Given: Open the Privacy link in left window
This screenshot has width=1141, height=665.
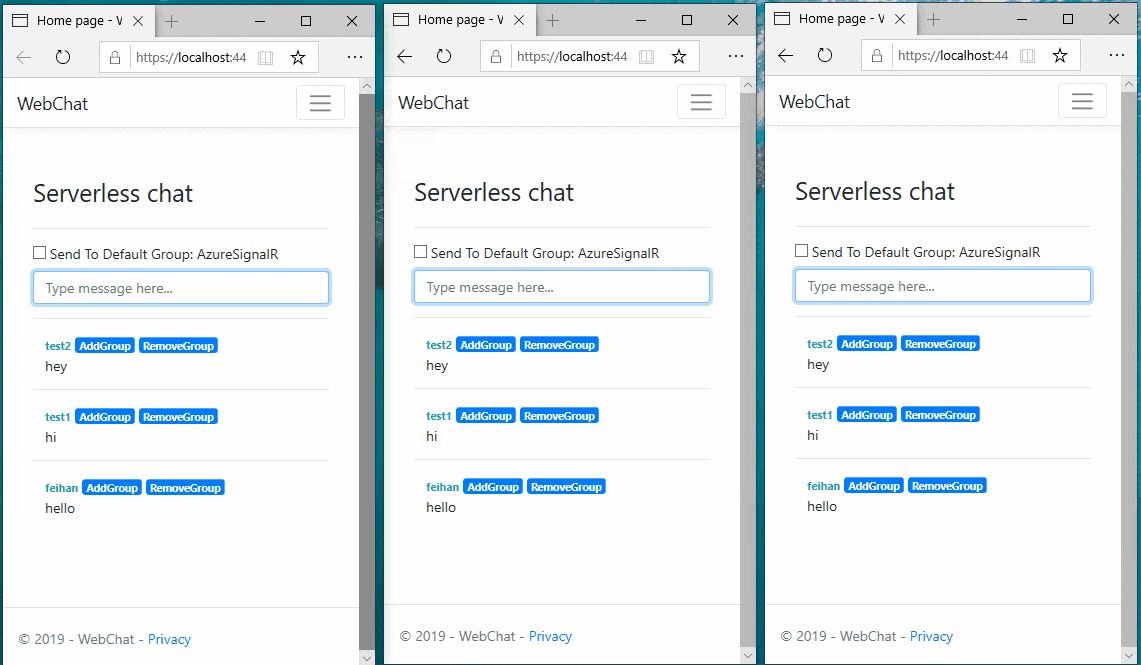Looking at the screenshot, I should [x=169, y=640].
